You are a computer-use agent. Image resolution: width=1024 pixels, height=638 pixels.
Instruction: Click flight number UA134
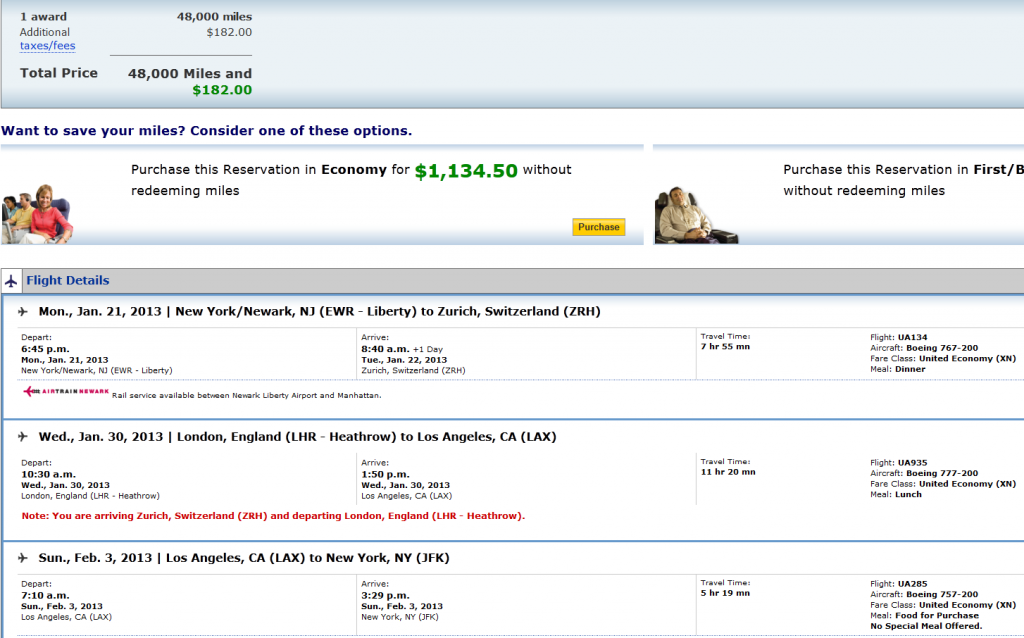912,338
